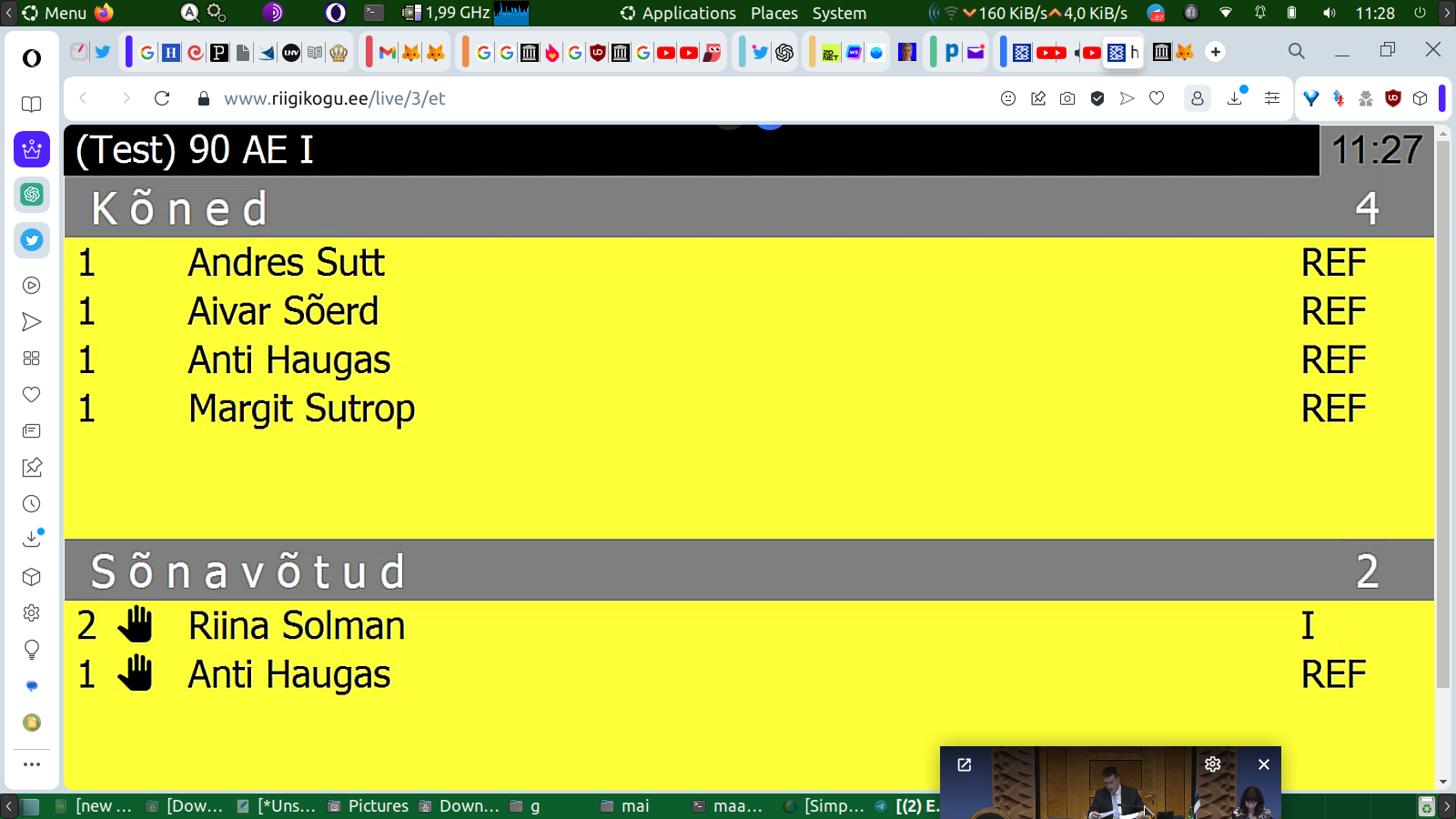Open the Places menu
The height and width of the screenshot is (819, 1456).
[774, 13]
